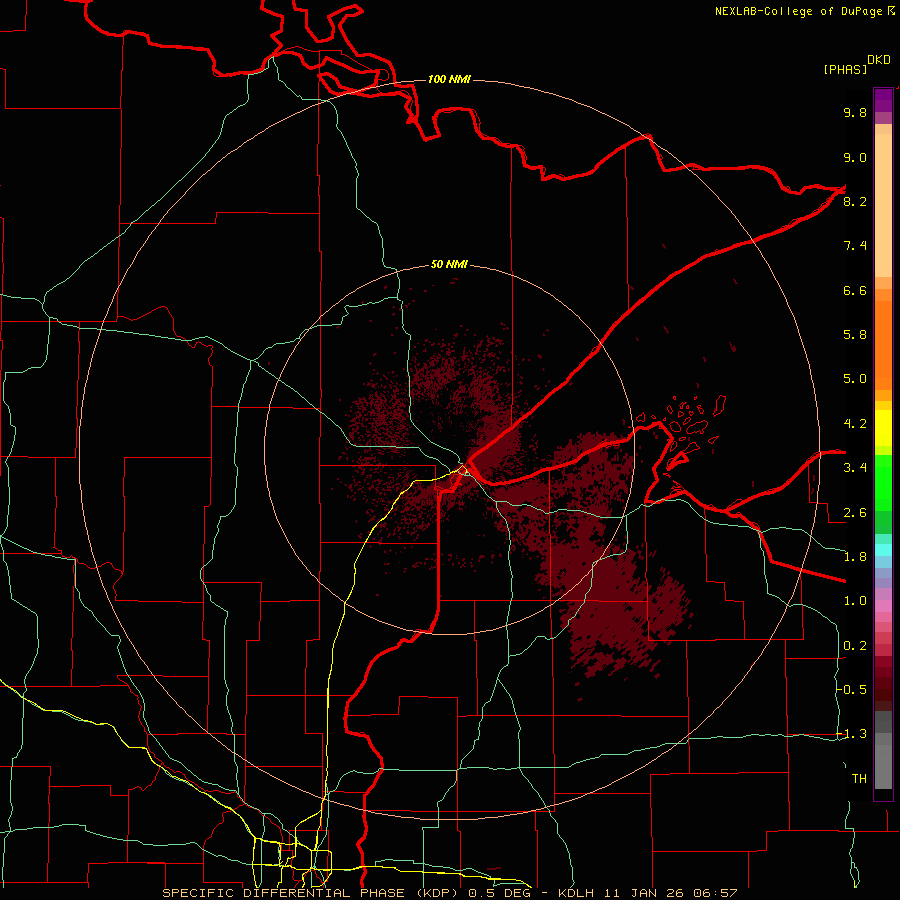
Task: Select the 8.2 legend value
Action: tap(855, 201)
